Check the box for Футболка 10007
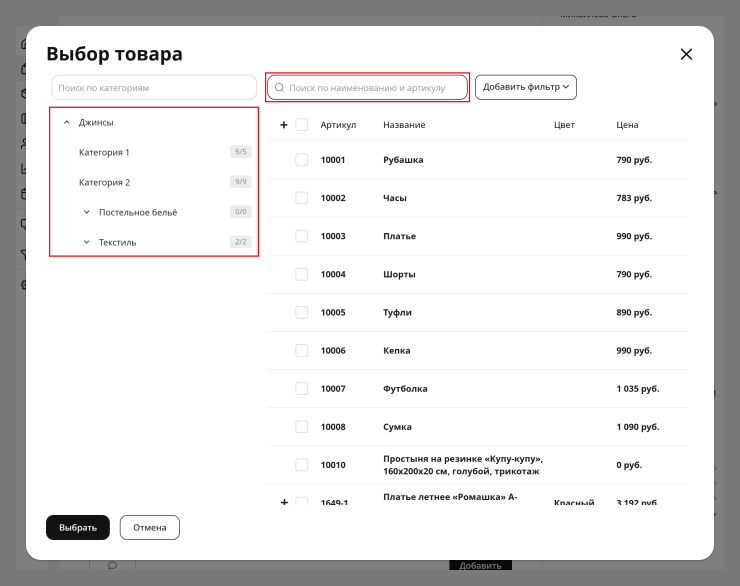 pyautogui.click(x=302, y=389)
